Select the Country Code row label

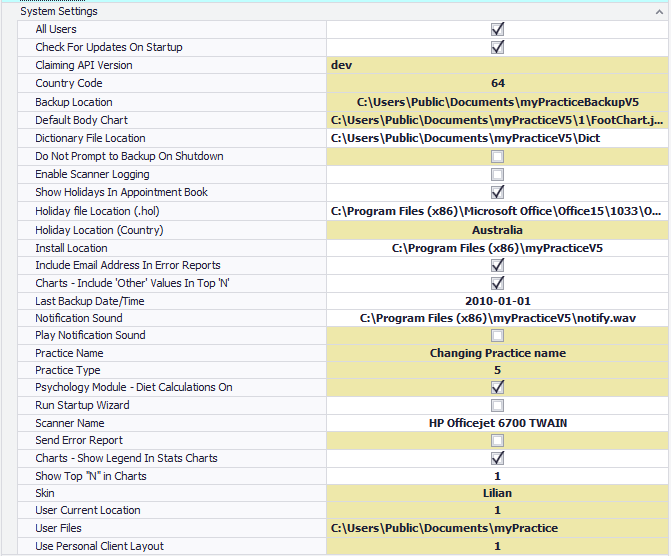point(68,83)
